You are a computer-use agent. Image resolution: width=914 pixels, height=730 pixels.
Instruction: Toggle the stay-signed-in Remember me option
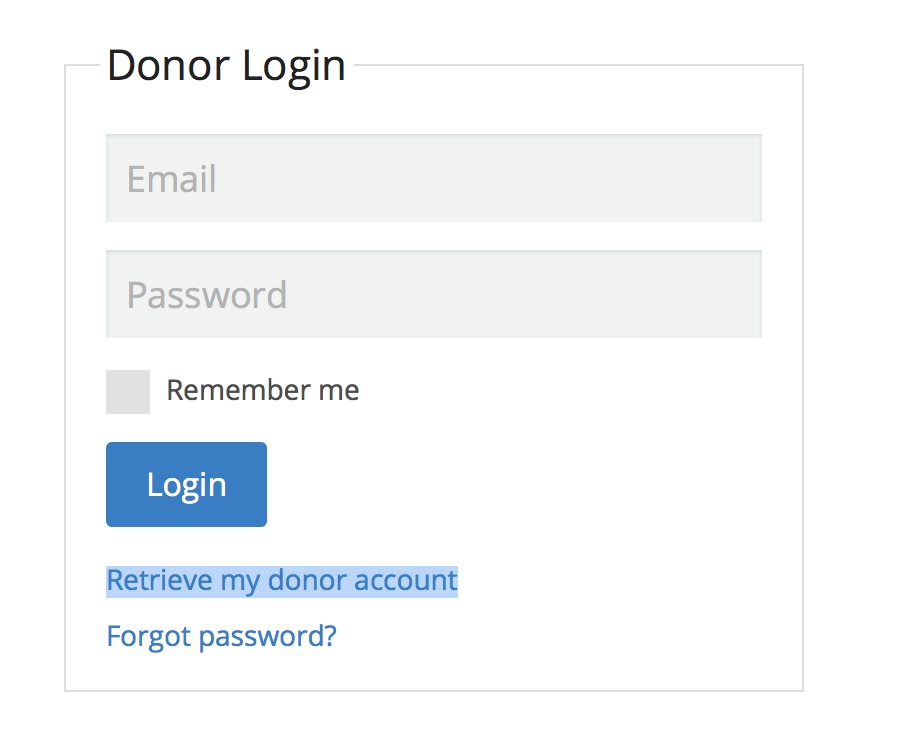[128, 391]
